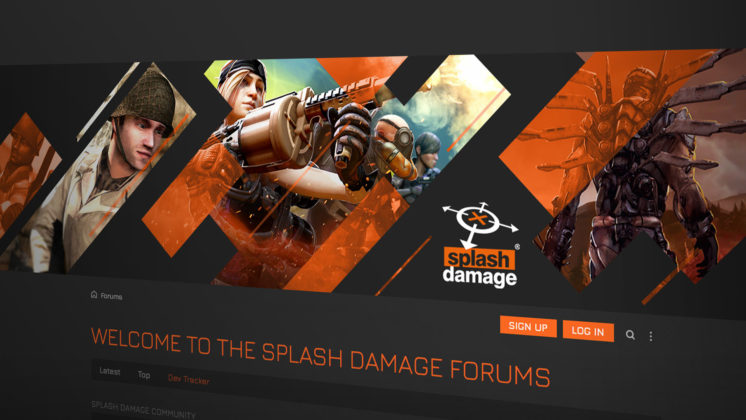Click the SIGN UP button
The height and width of the screenshot is (420, 746).
pyautogui.click(x=528, y=326)
